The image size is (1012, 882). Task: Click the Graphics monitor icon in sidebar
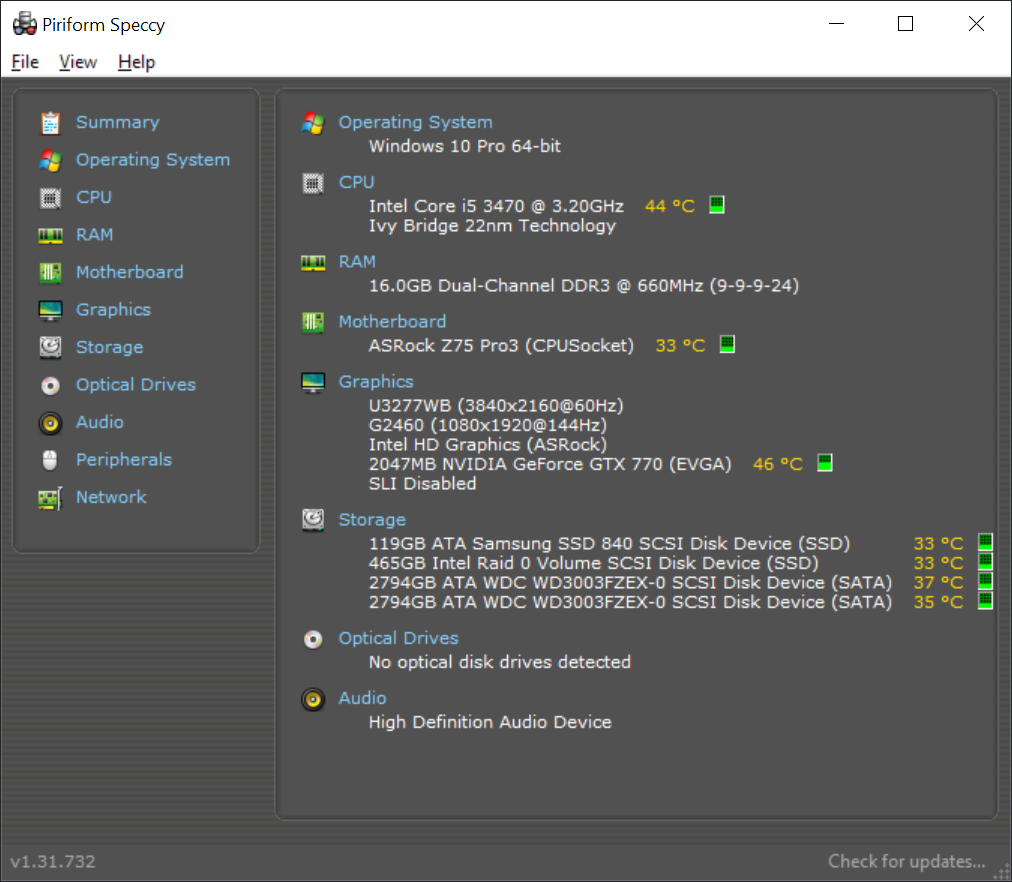(50, 310)
